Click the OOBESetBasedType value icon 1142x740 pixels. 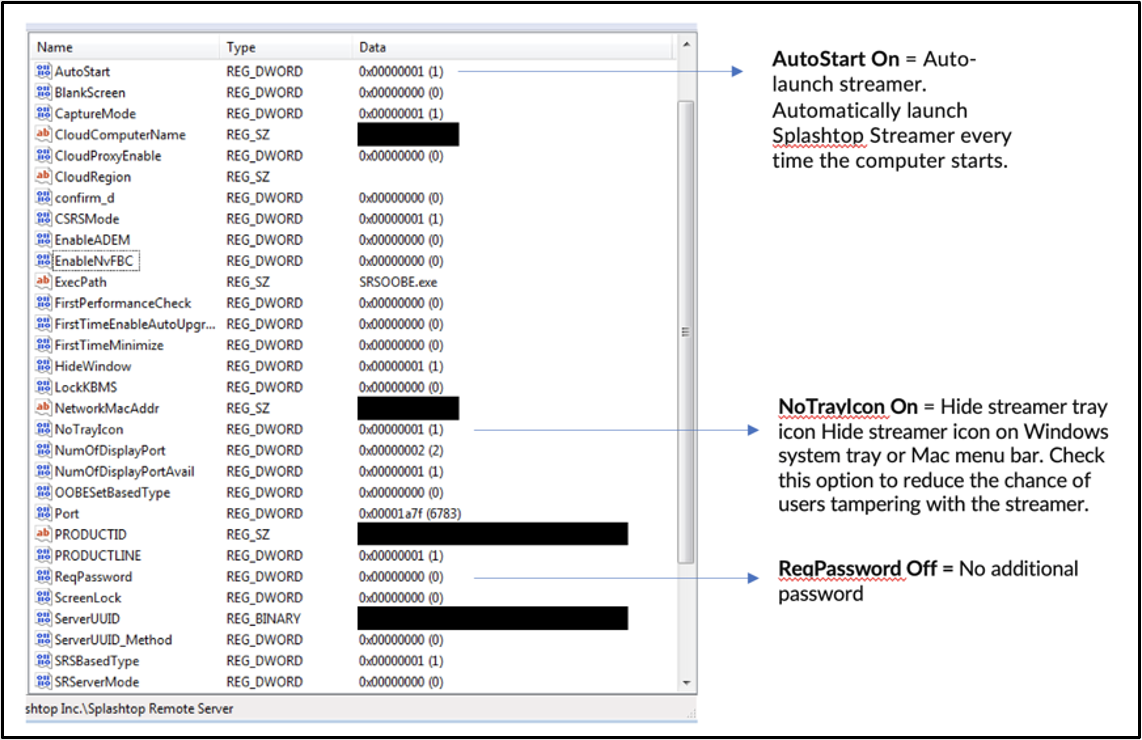[44, 493]
